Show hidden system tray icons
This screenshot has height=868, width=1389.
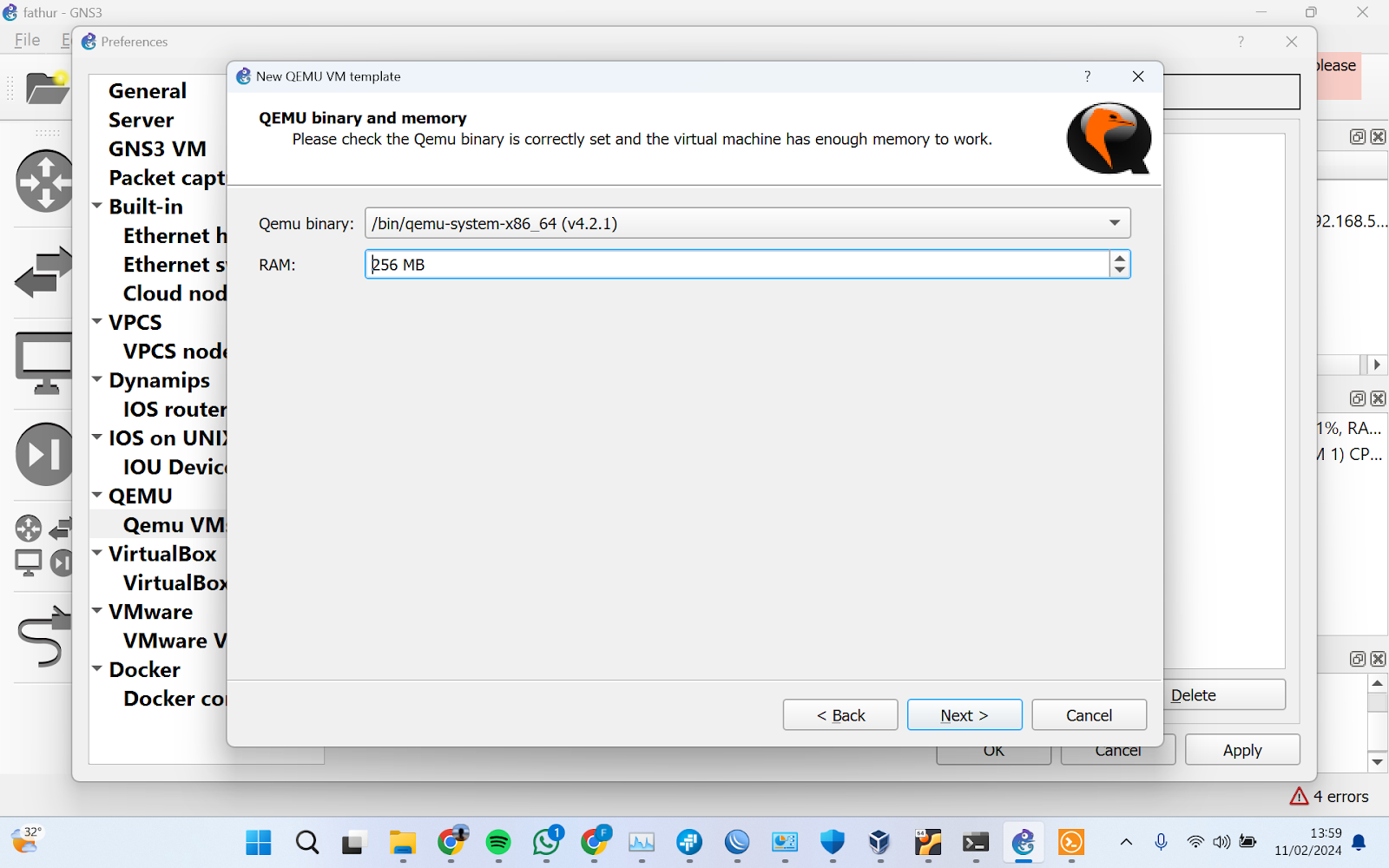pos(1126,842)
